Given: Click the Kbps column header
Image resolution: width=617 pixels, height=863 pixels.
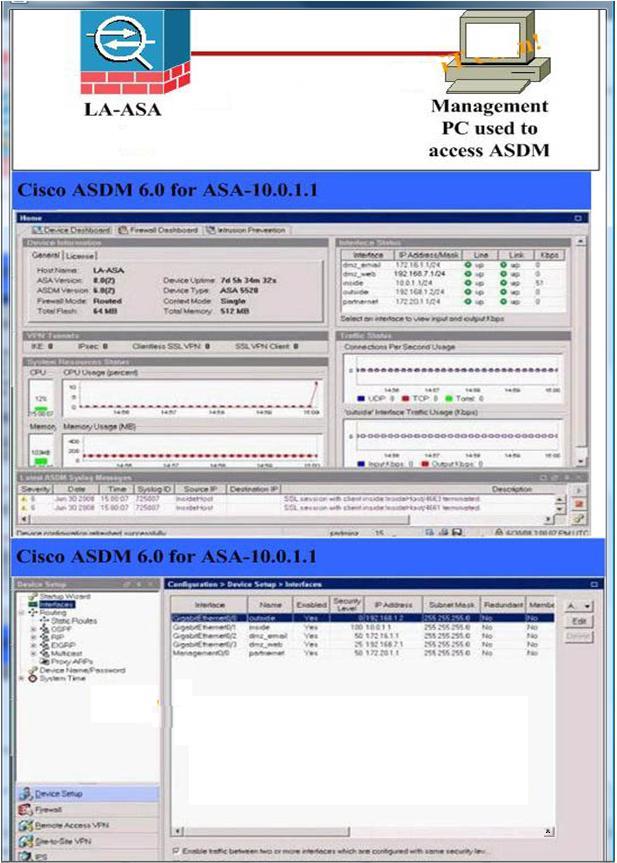Looking at the screenshot, I should tap(549, 255).
